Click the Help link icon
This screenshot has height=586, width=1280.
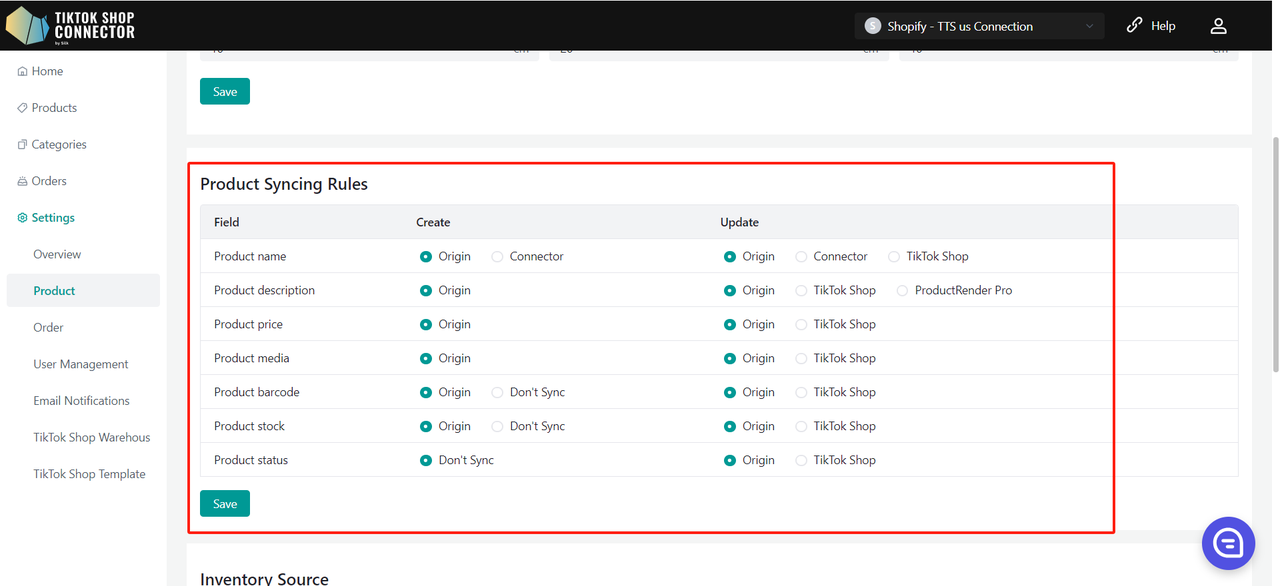1134,26
